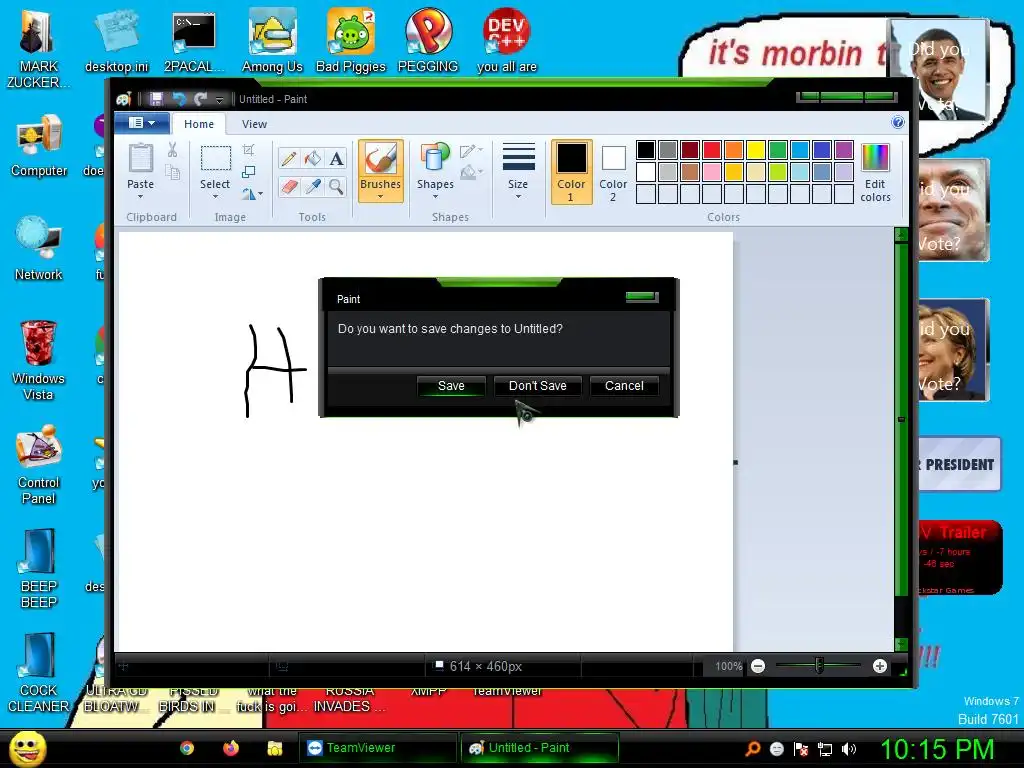The width and height of the screenshot is (1024, 768).
Task: Click the Brushes tool icon
Action: [x=380, y=159]
